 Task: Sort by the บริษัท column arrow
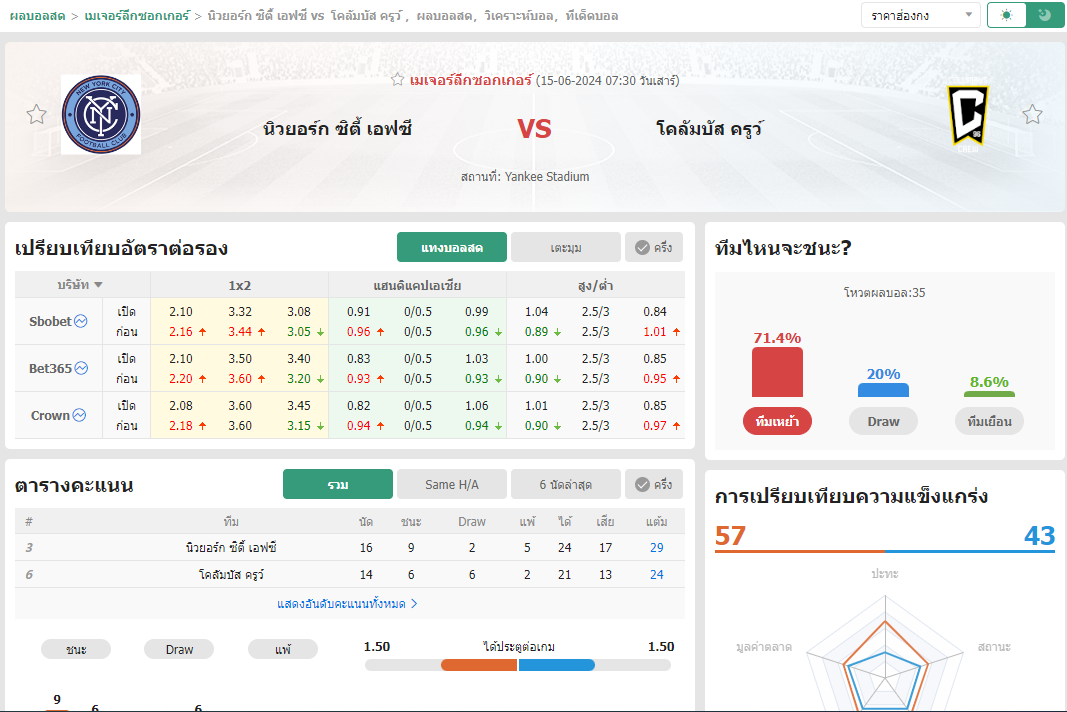(x=99, y=285)
